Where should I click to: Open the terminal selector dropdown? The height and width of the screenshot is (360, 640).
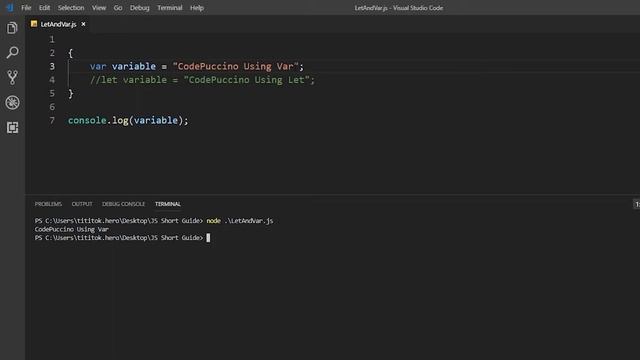pos(637,204)
